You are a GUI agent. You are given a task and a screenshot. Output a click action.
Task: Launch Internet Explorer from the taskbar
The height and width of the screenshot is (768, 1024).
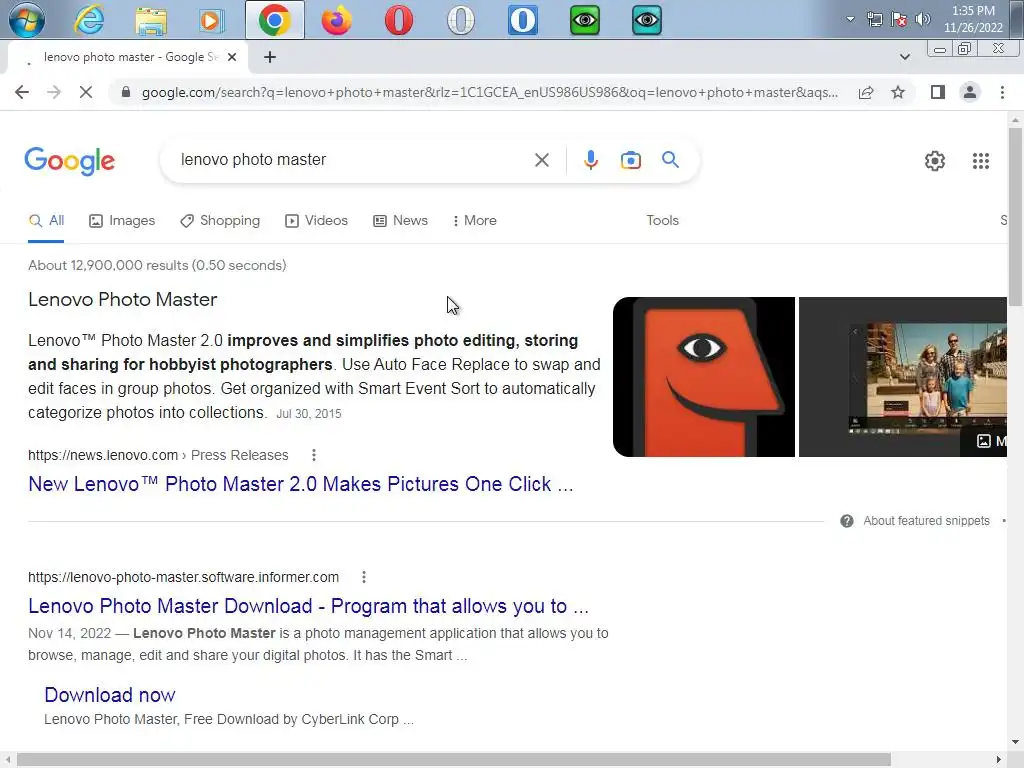[88, 20]
